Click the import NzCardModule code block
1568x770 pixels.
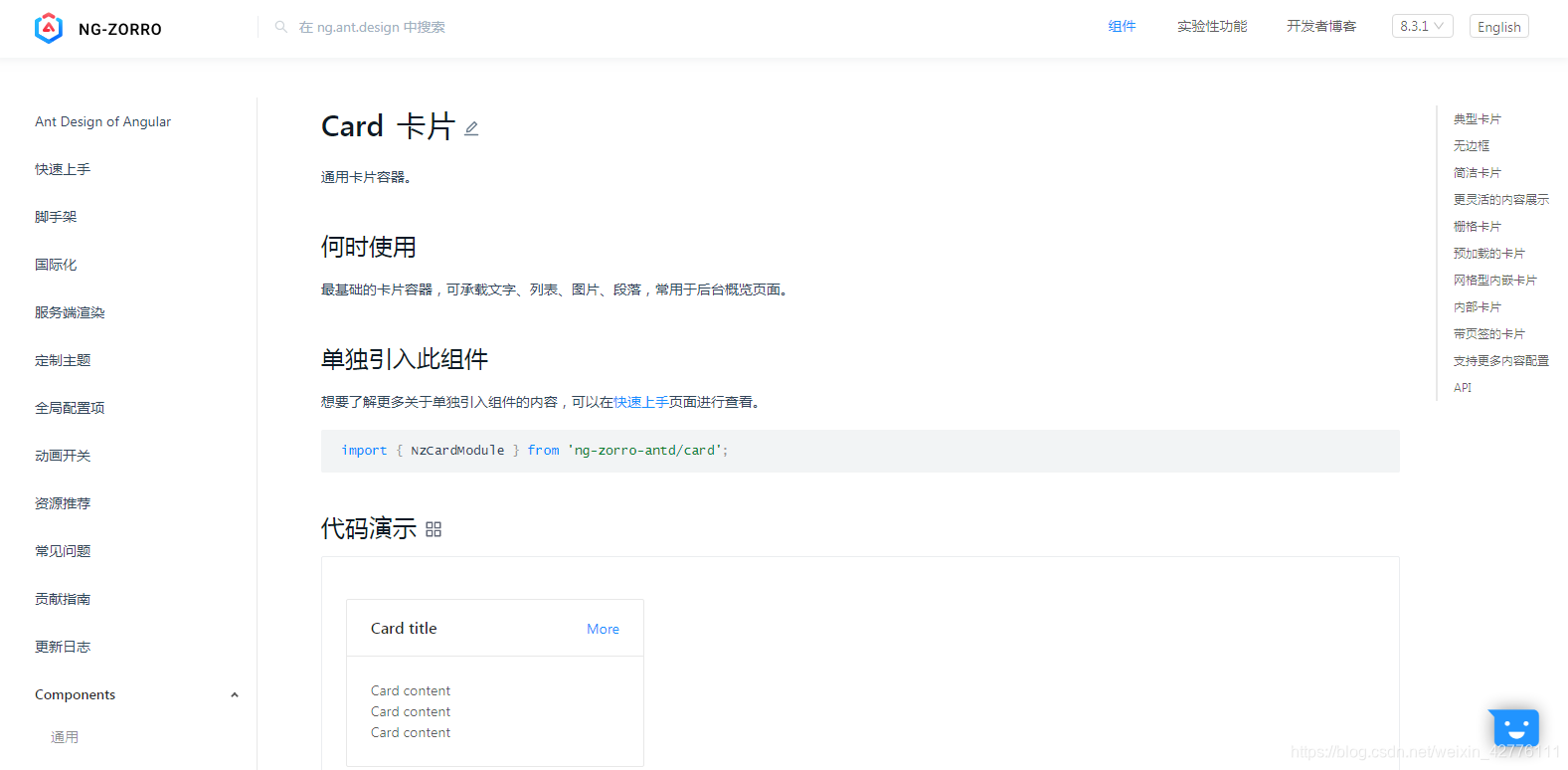[x=860, y=451]
